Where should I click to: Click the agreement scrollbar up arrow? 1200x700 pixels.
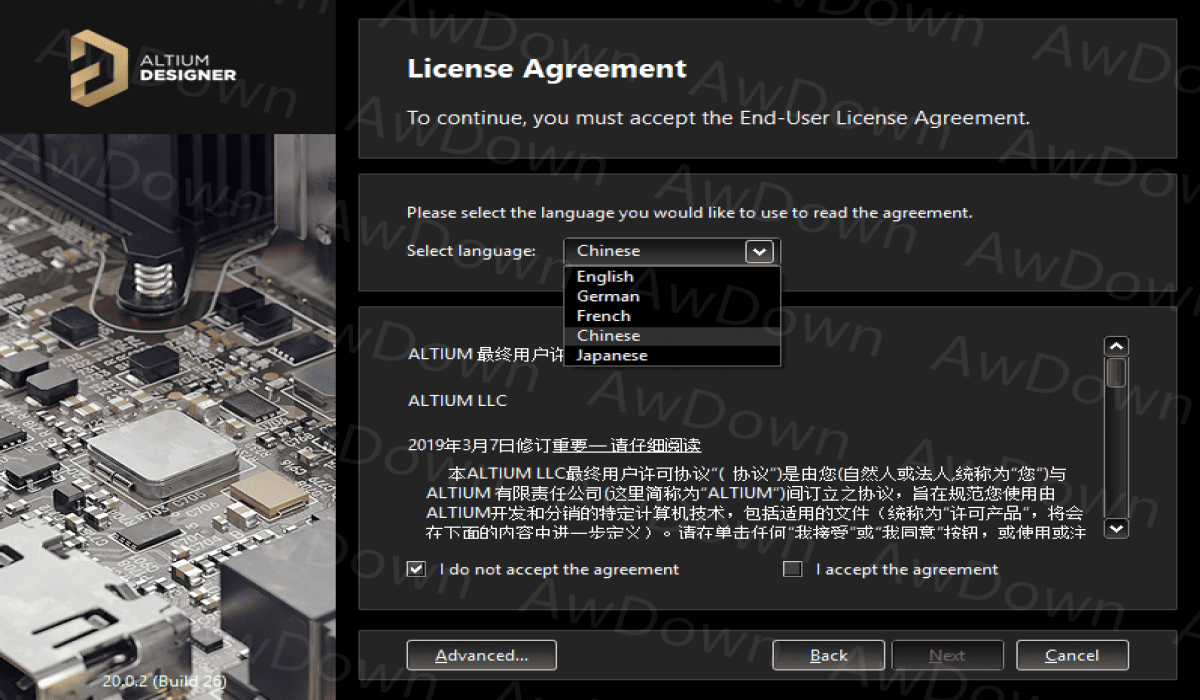coord(1116,346)
